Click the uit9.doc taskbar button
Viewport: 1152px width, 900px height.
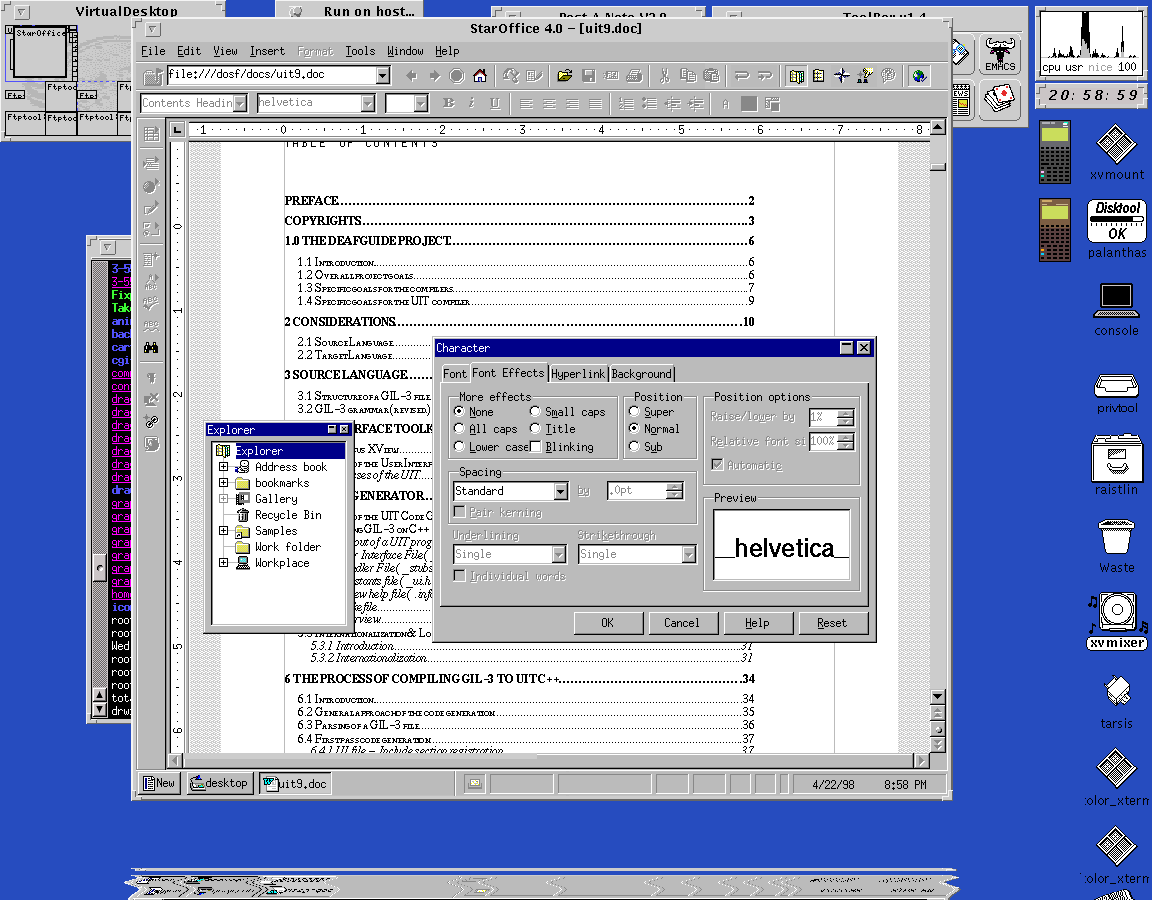295,783
